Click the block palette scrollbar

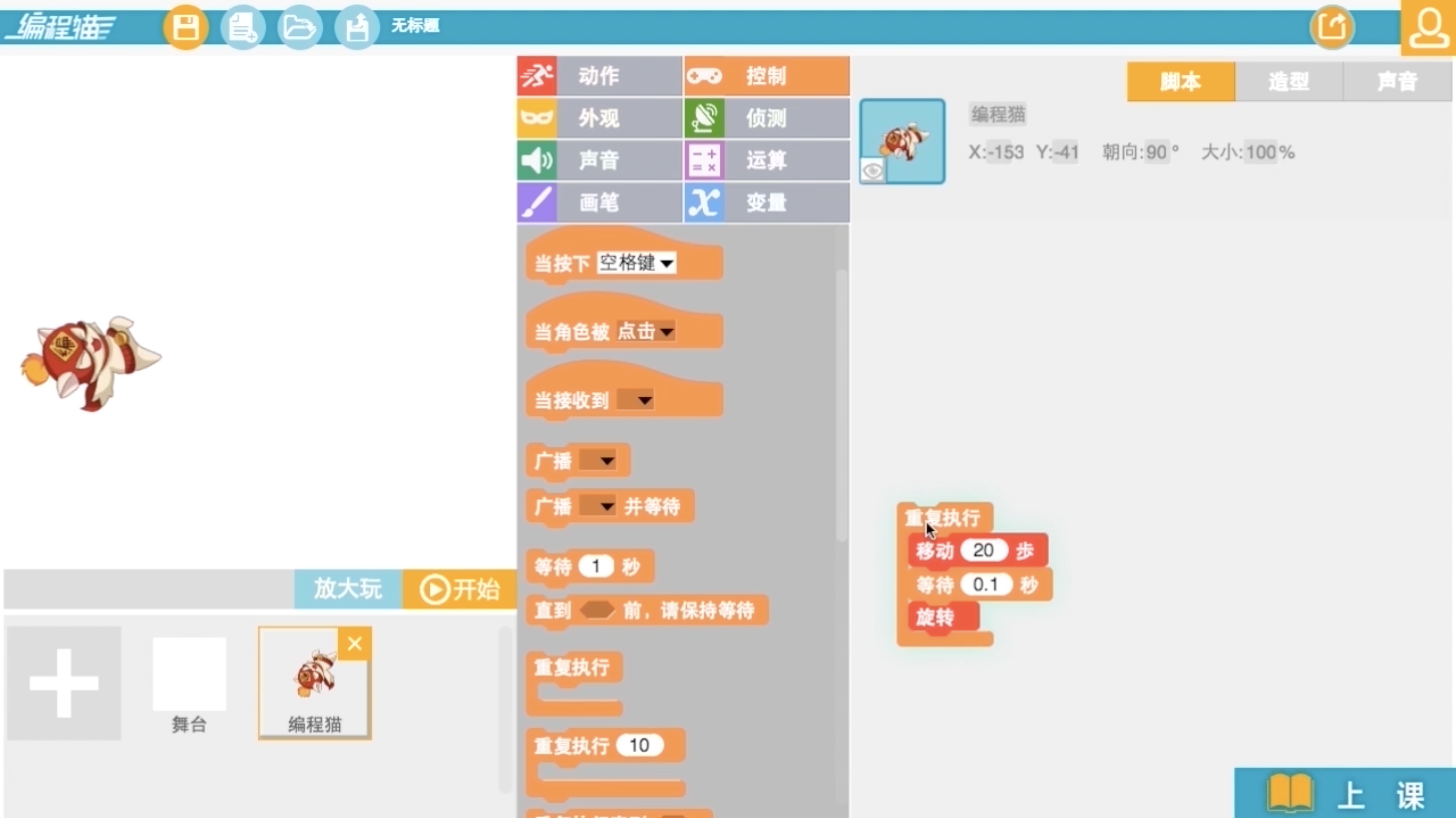click(842, 405)
